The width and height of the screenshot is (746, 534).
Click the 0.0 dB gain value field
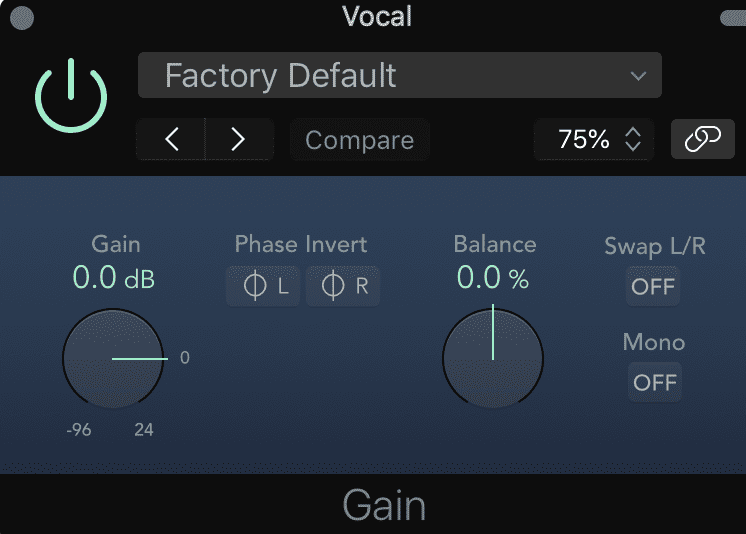click(x=114, y=278)
